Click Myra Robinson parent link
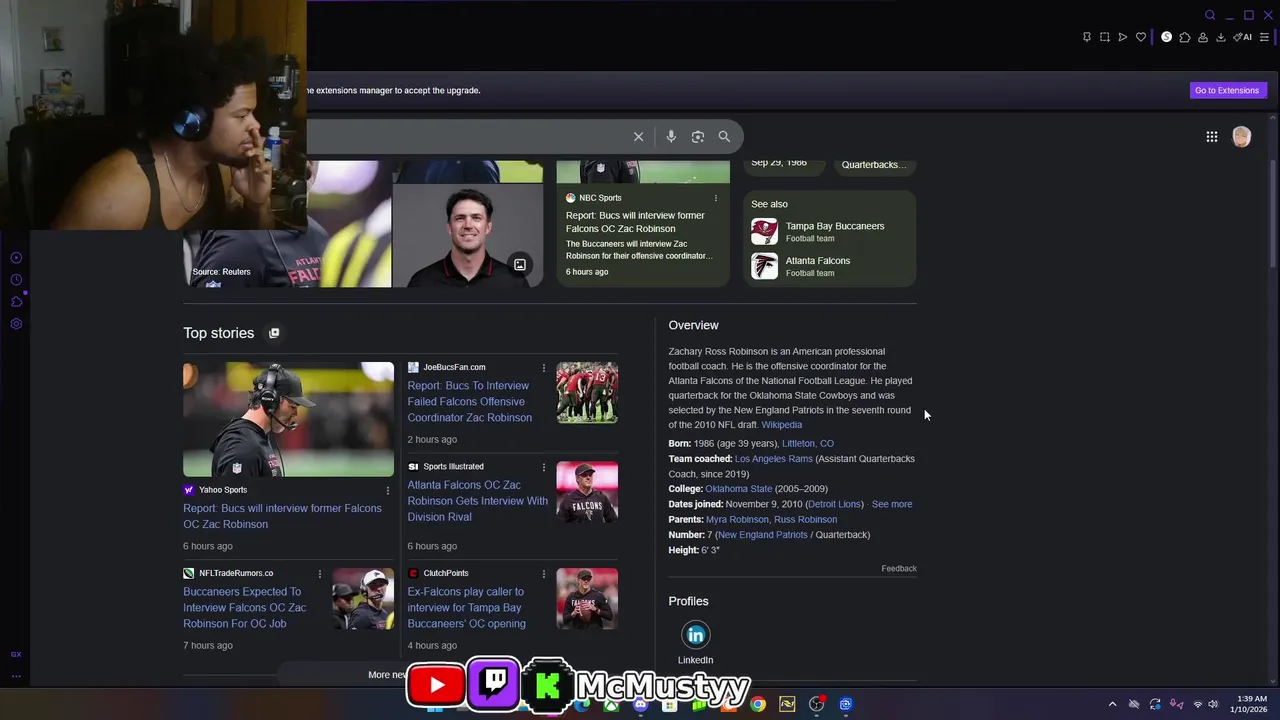Image resolution: width=1280 pixels, height=720 pixels. [x=737, y=520]
